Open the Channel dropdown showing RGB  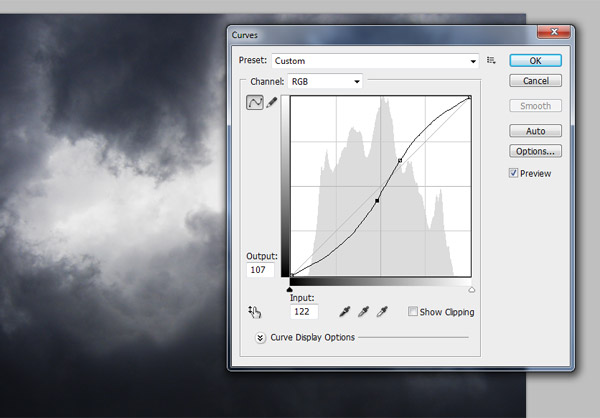tap(325, 82)
